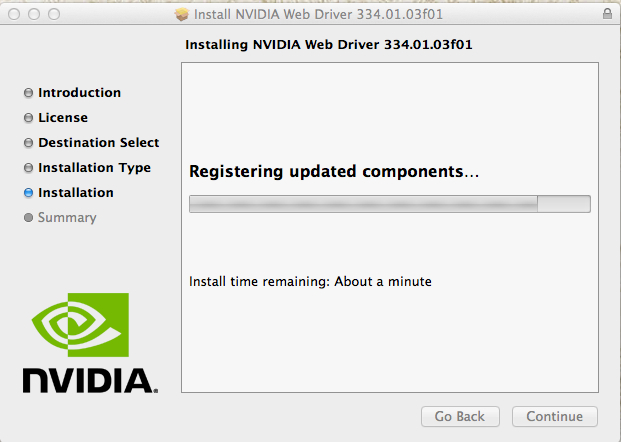The width and height of the screenshot is (621, 442).
Task: Click the Registering updated components status text
Action: click(334, 171)
